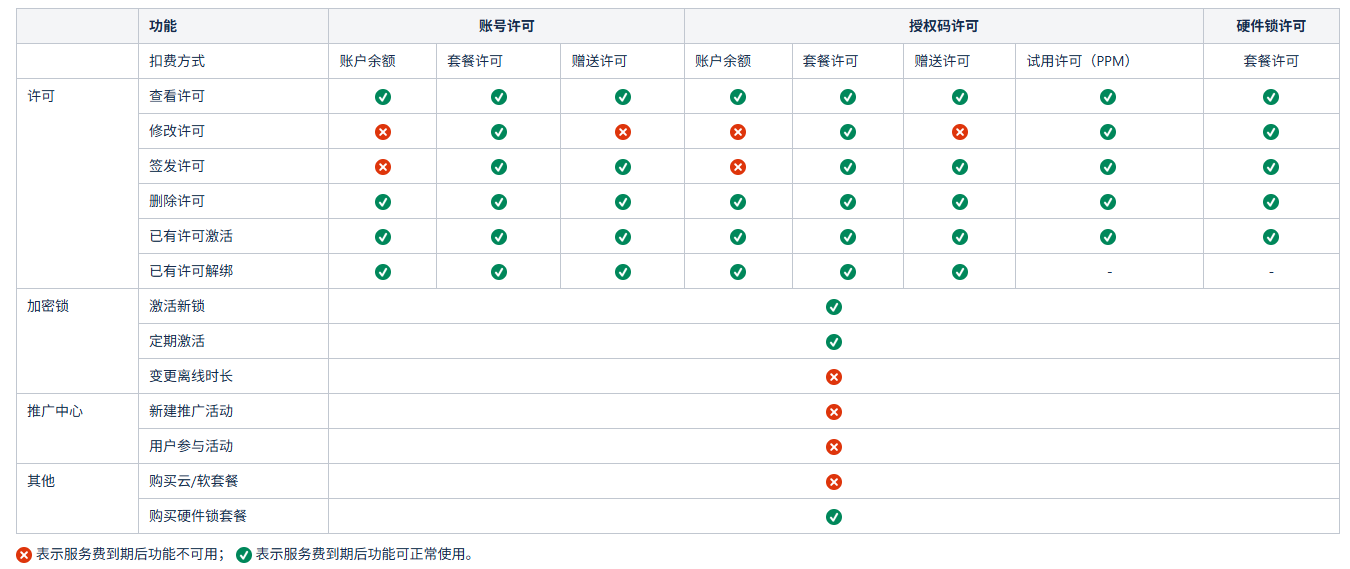Screen dimensions: 1350x569
Task: Click the 新建推广活动 row label
Action: pos(191,412)
